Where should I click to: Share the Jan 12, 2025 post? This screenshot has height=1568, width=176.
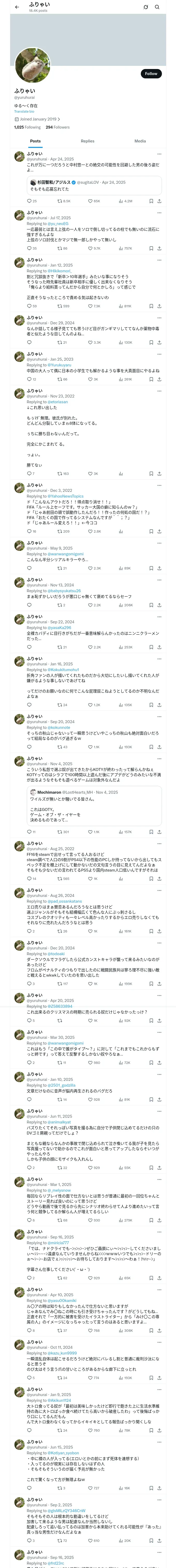(160, 306)
